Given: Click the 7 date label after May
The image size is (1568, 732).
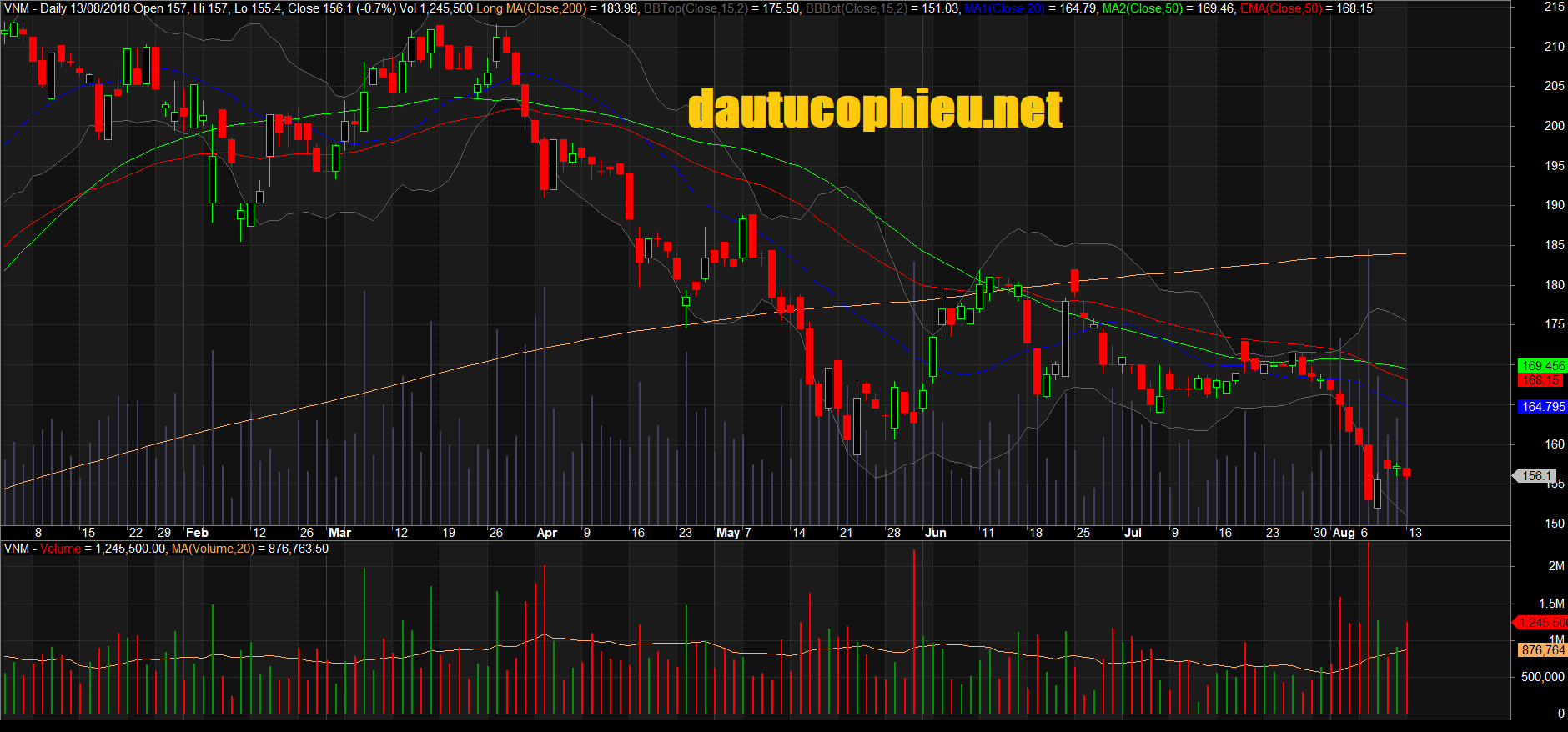Looking at the screenshot, I should pos(748,533).
